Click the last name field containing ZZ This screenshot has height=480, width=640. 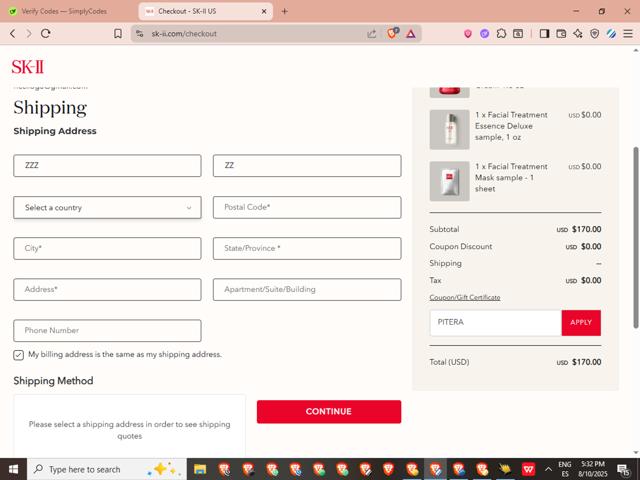click(x=307, y=166)
